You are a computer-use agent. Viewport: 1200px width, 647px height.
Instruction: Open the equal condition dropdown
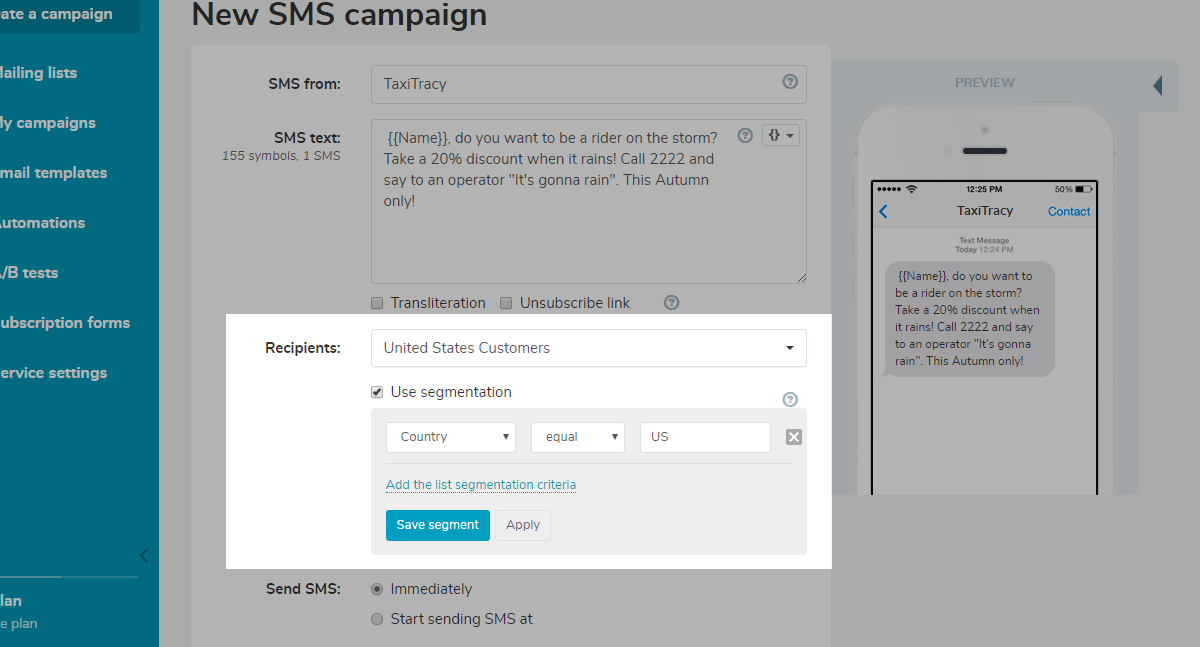point(577,436)
